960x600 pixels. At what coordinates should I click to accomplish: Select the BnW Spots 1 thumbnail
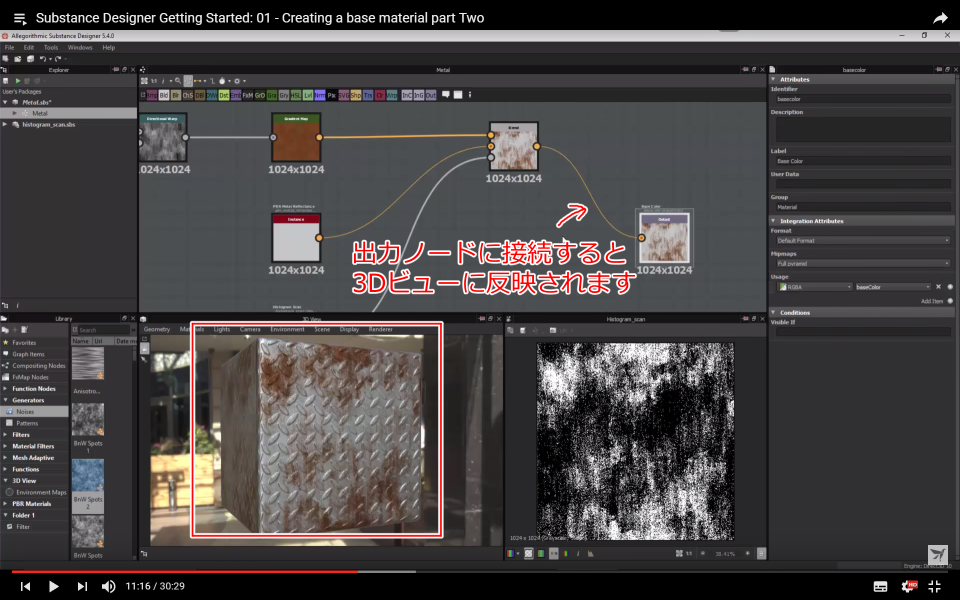coord(88,419)
